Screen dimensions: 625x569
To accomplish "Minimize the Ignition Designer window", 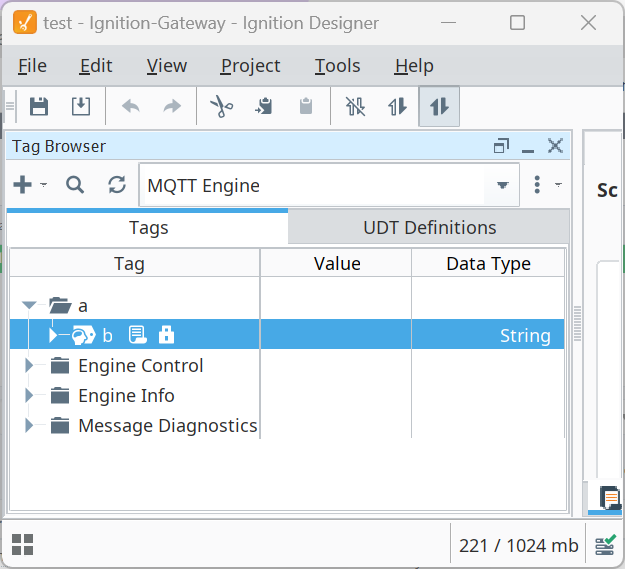I will (448, 23).
